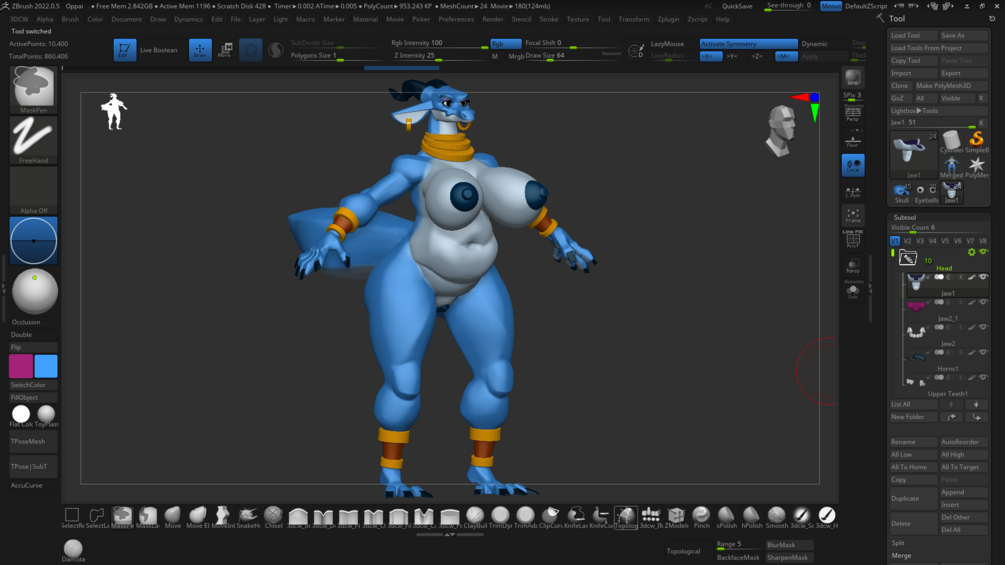Click Make PolyMesh3D button
1005x565 pixels.
click(951, 86)
